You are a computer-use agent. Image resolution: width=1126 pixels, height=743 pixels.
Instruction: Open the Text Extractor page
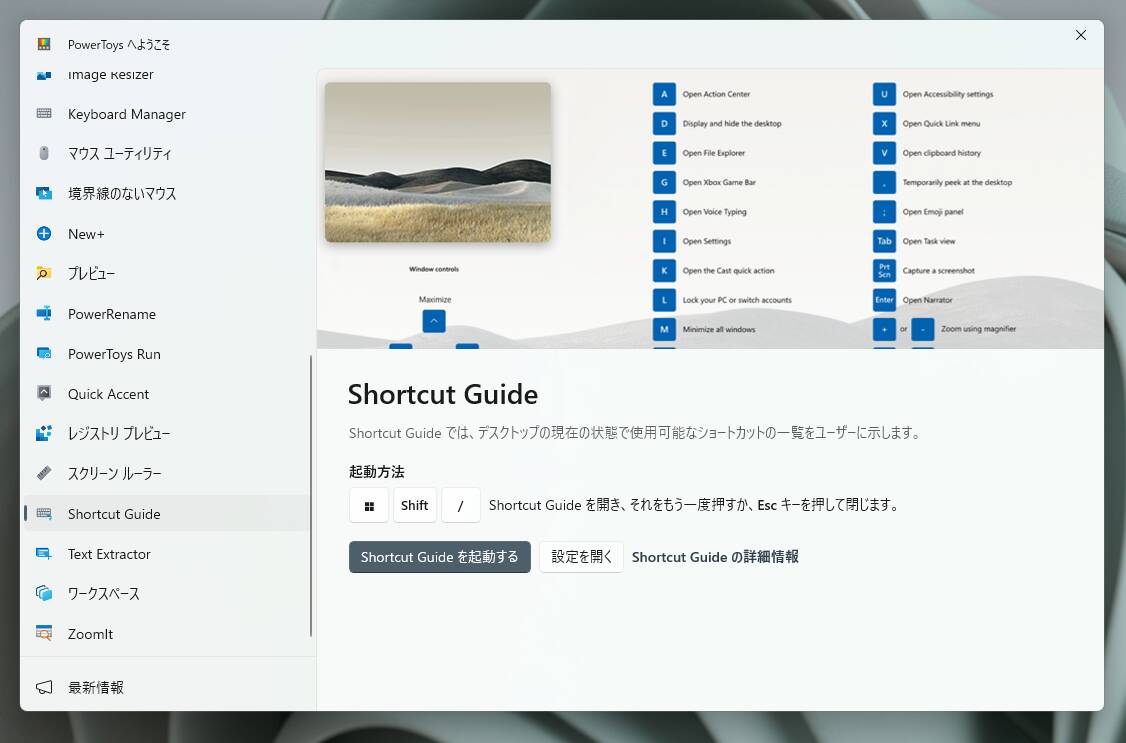click(x=167, y=553)
